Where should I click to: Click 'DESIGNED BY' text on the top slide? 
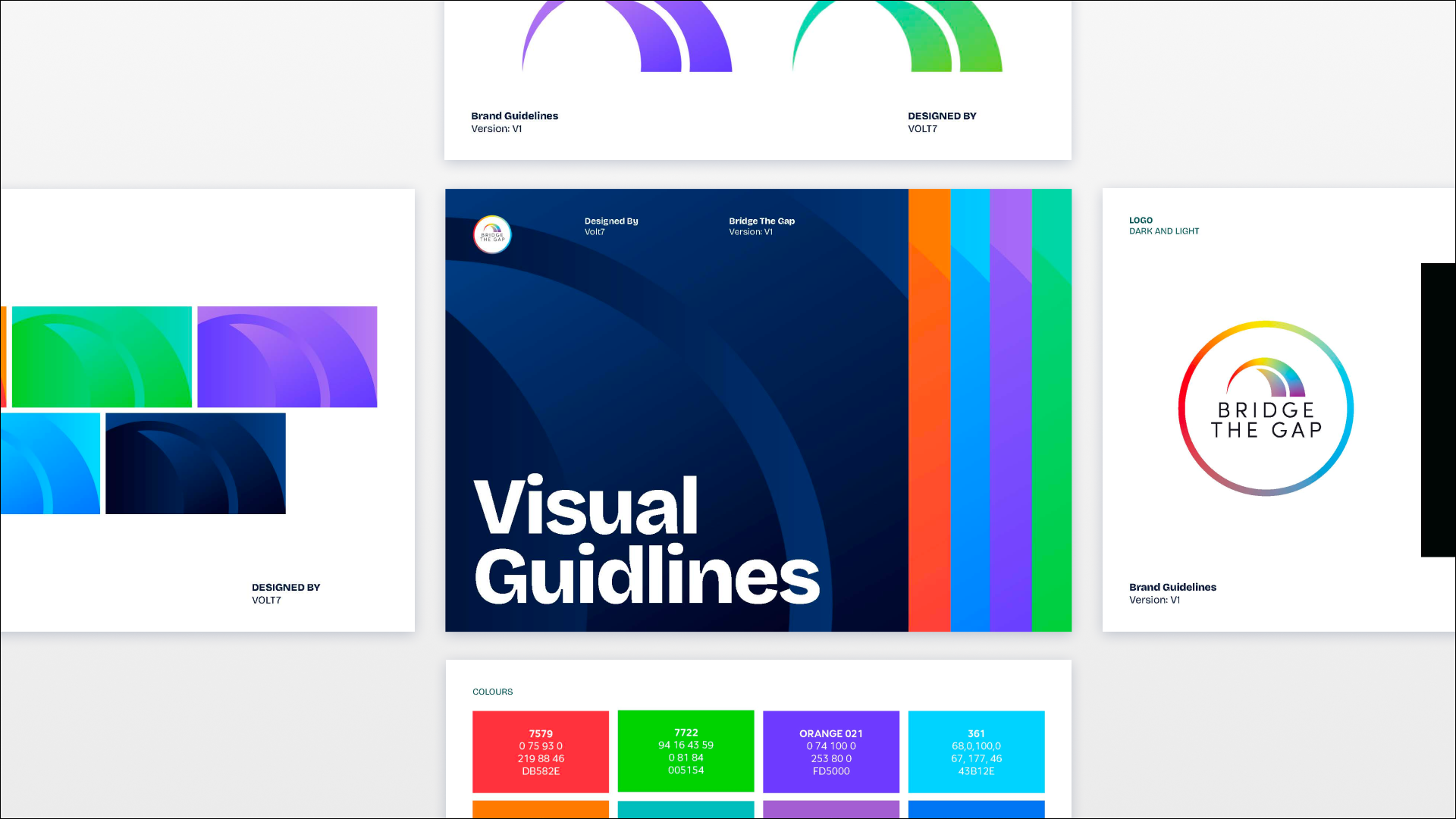(x=942, y=116)
